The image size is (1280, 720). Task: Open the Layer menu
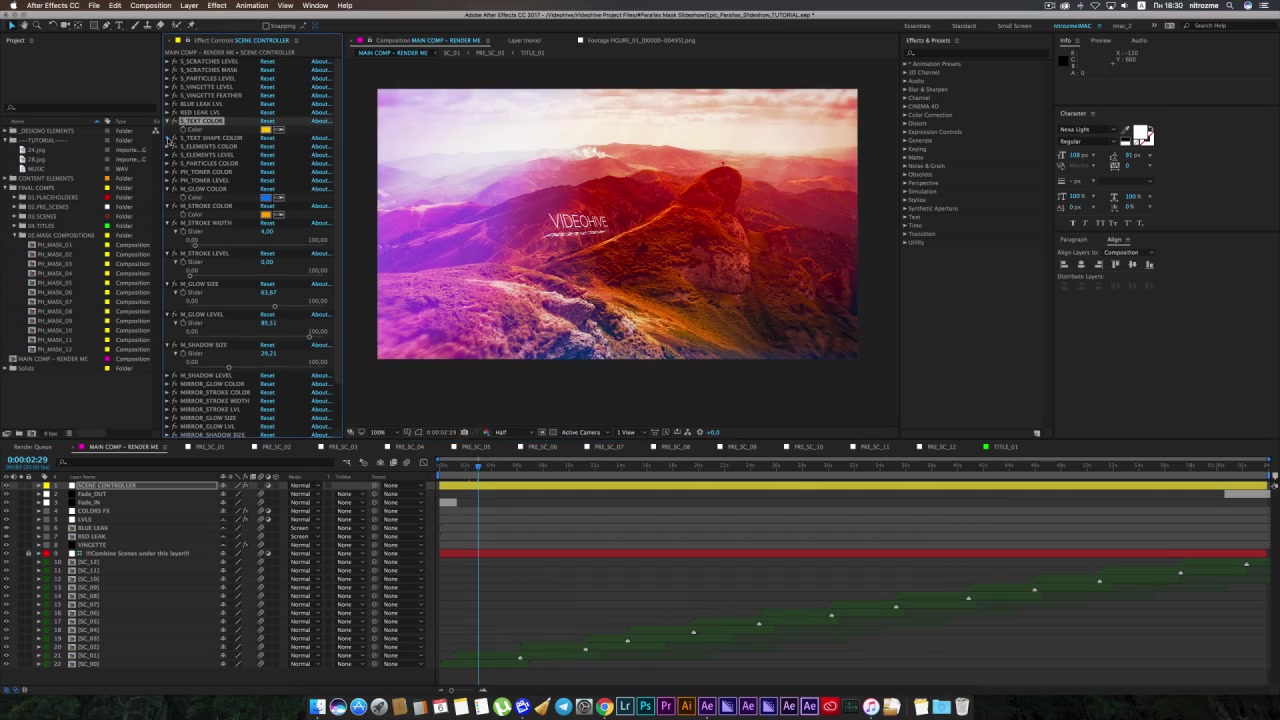[x=189, y=5]
